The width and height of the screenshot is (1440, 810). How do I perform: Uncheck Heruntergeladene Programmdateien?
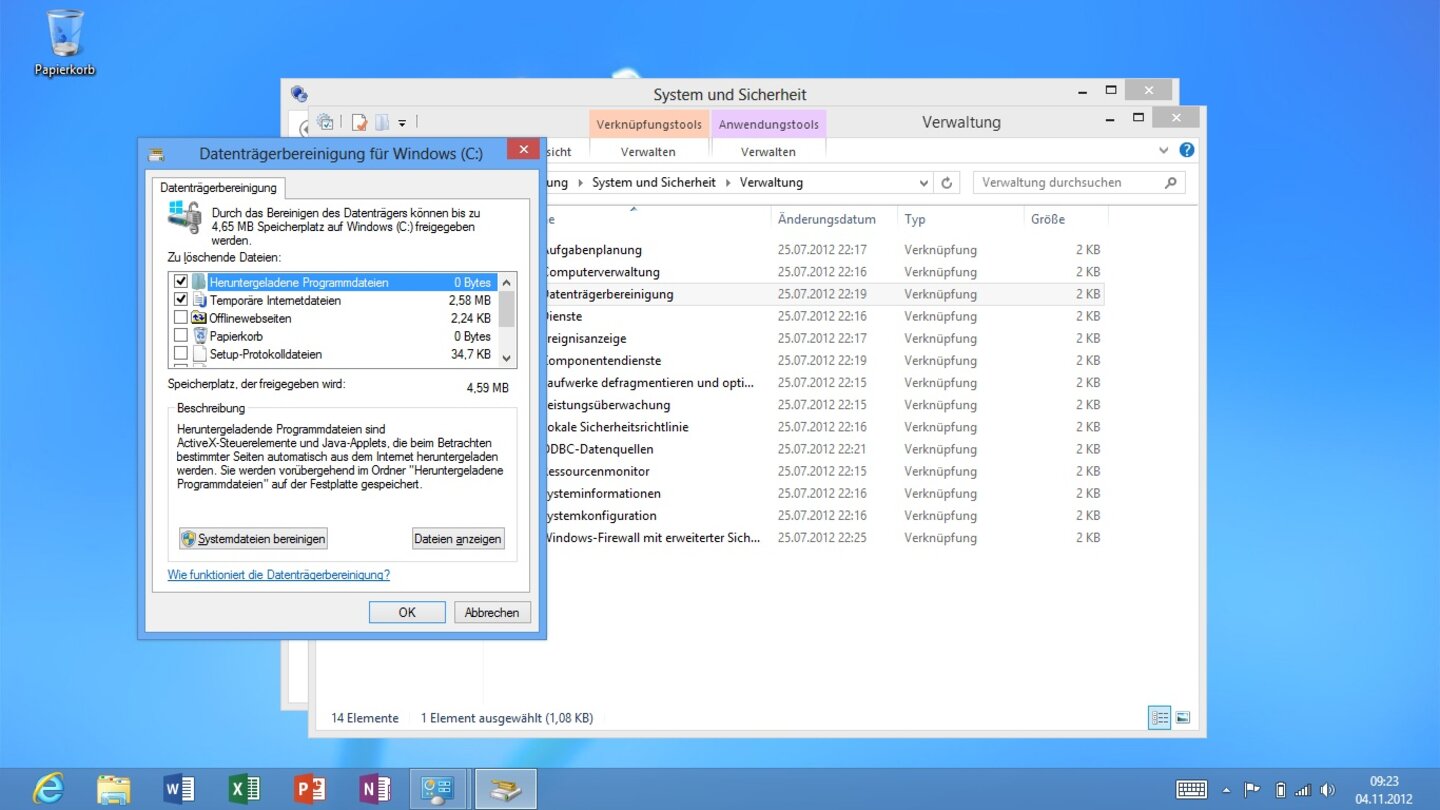[181, 282]
